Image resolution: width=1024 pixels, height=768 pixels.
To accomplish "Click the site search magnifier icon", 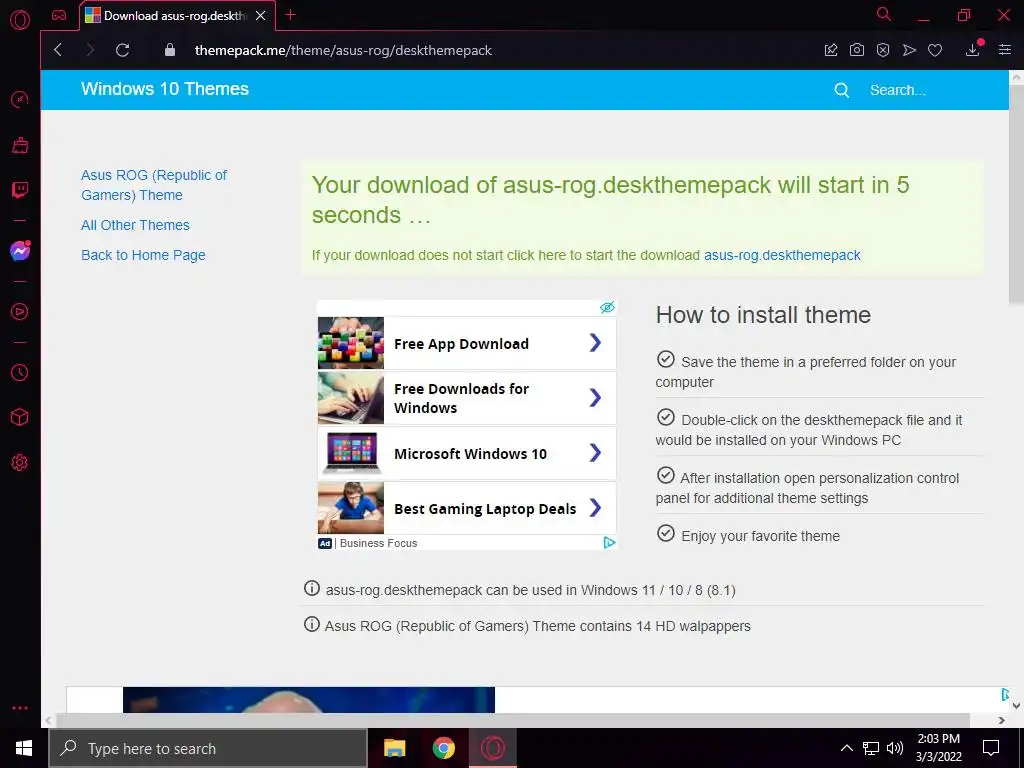I will pyautogui.click(x=842, y=90).
